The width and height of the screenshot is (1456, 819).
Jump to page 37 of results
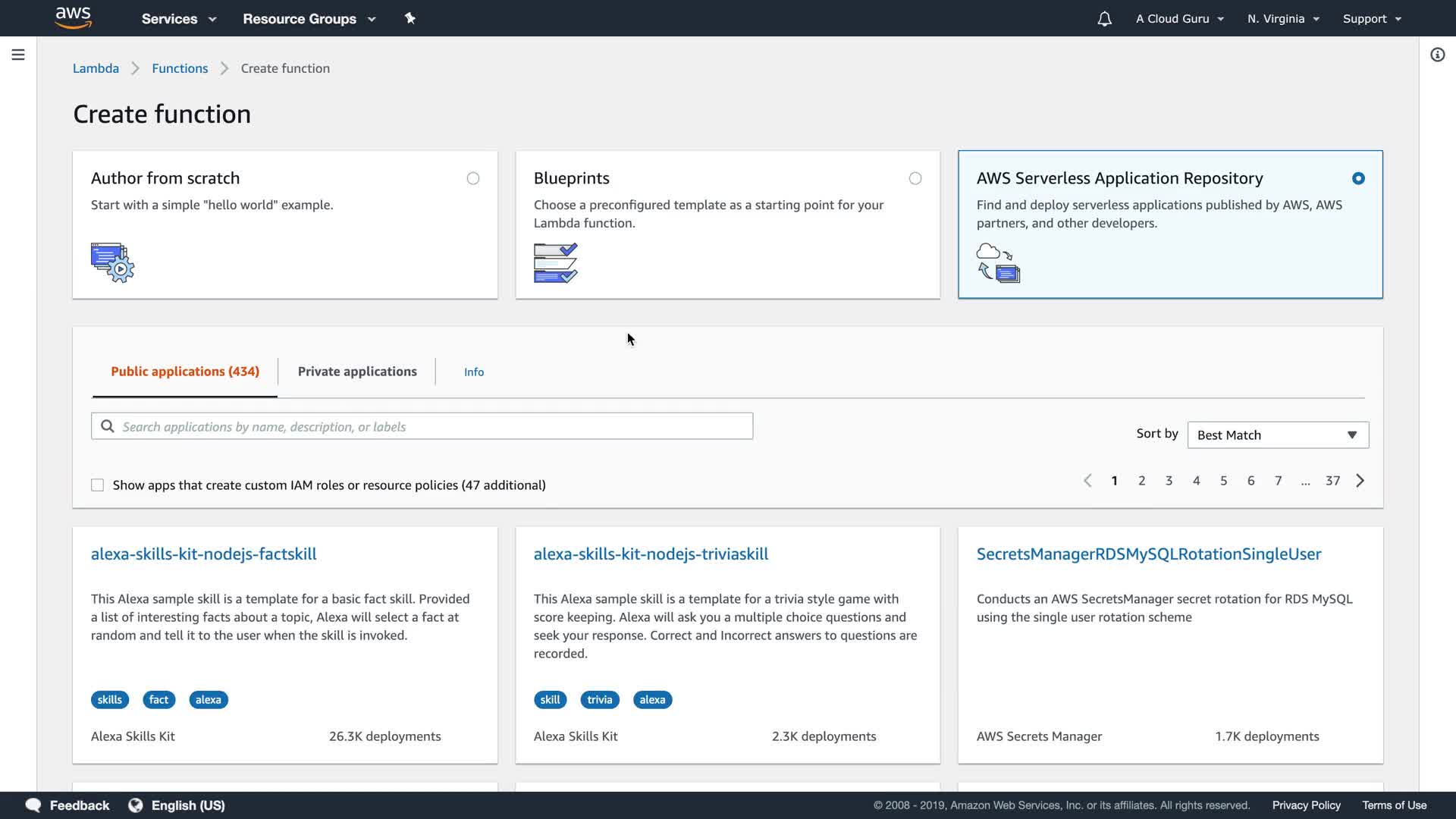(1332, 481)
